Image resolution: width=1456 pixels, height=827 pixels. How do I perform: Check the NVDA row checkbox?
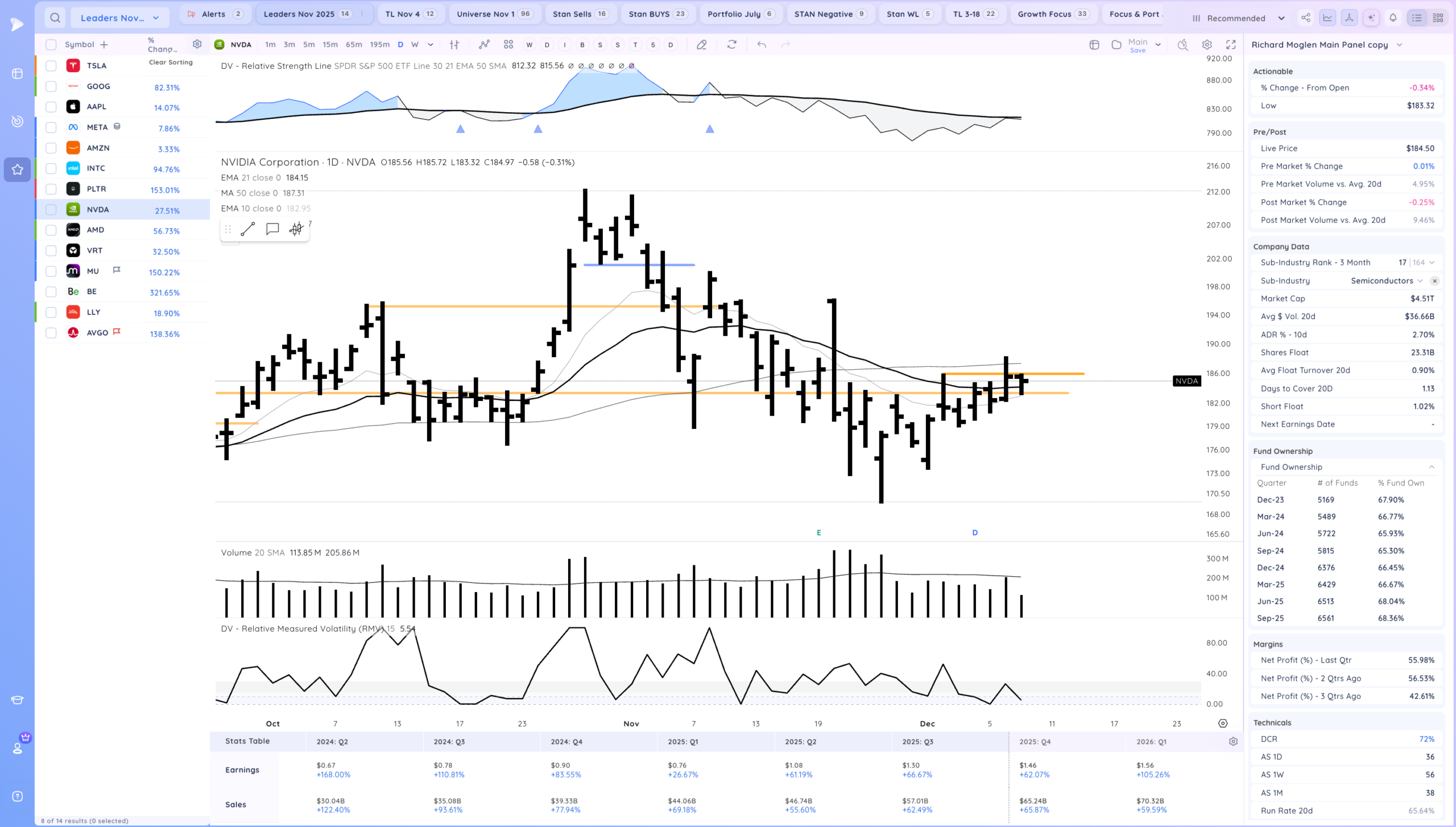click(51, 210)
